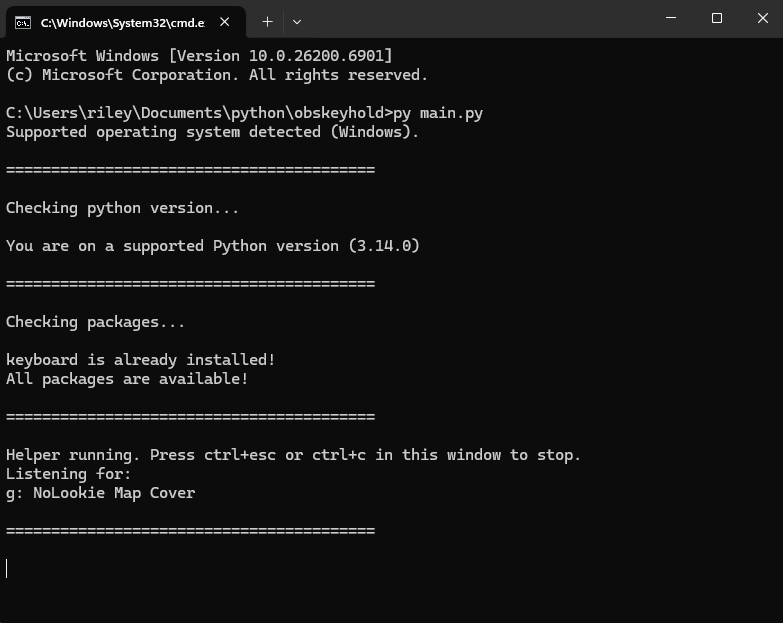Click the "Supported operating system detected" line
Viewport: 783px width, 623px height.
212,132
